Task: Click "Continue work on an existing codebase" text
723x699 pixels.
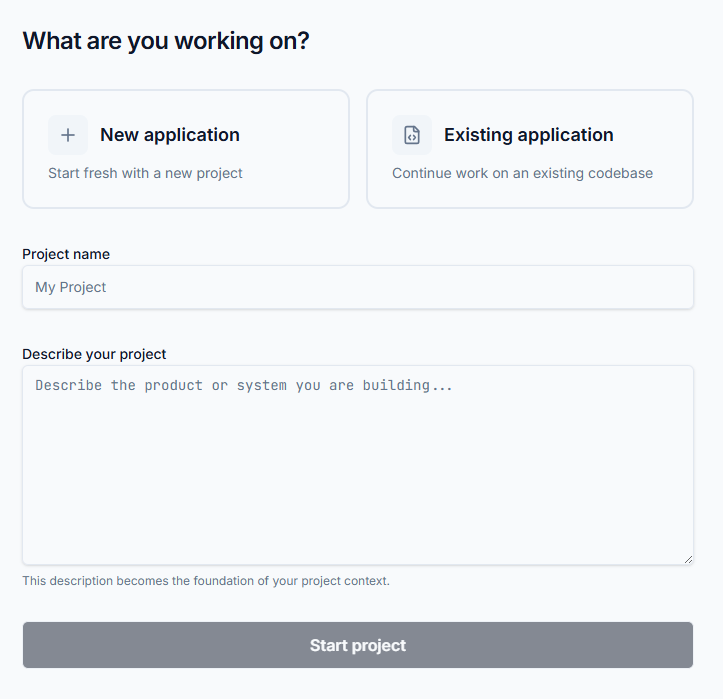Action: point(522,173)
